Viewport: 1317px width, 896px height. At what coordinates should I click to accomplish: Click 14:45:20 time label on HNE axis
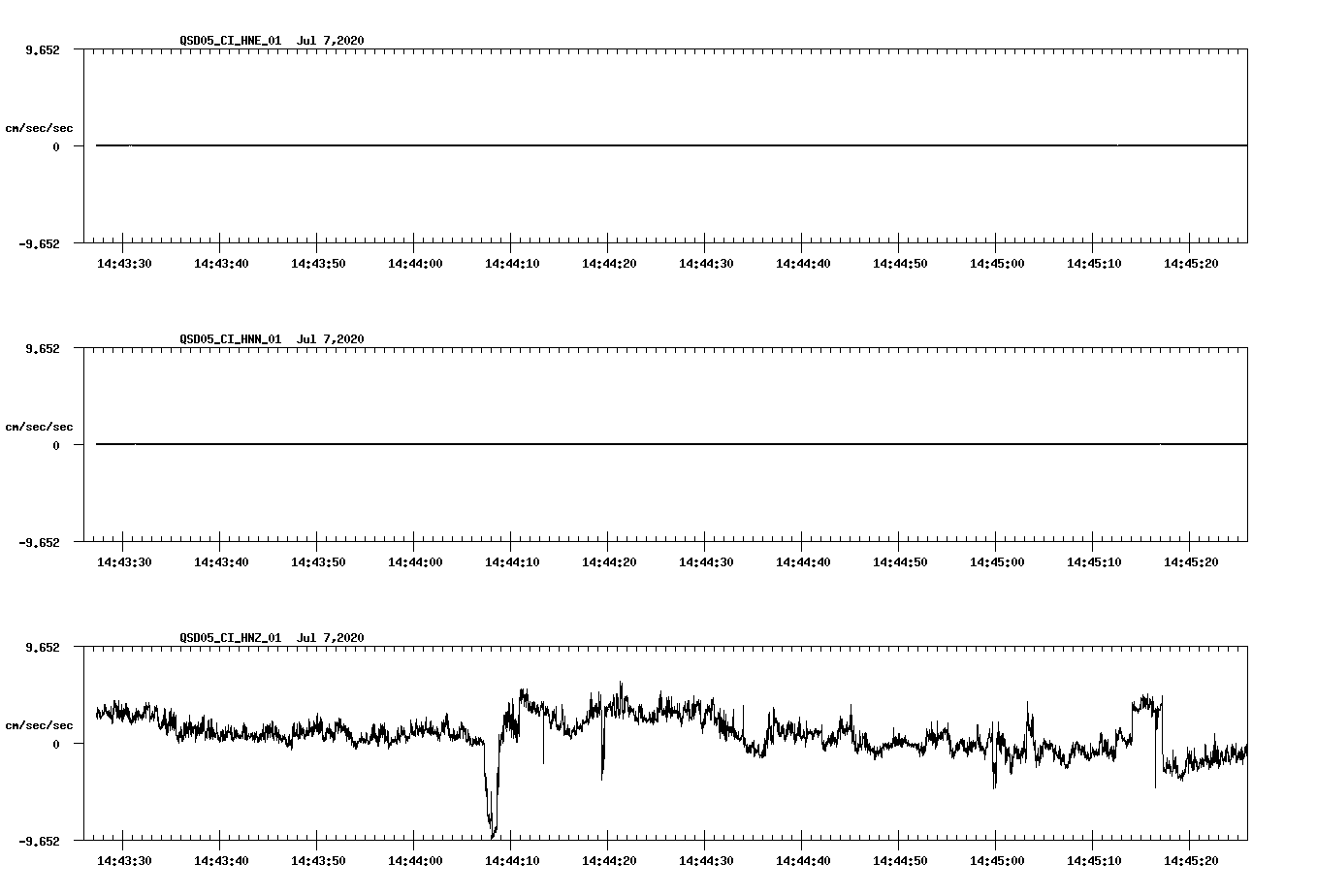tap(1191, 264)
